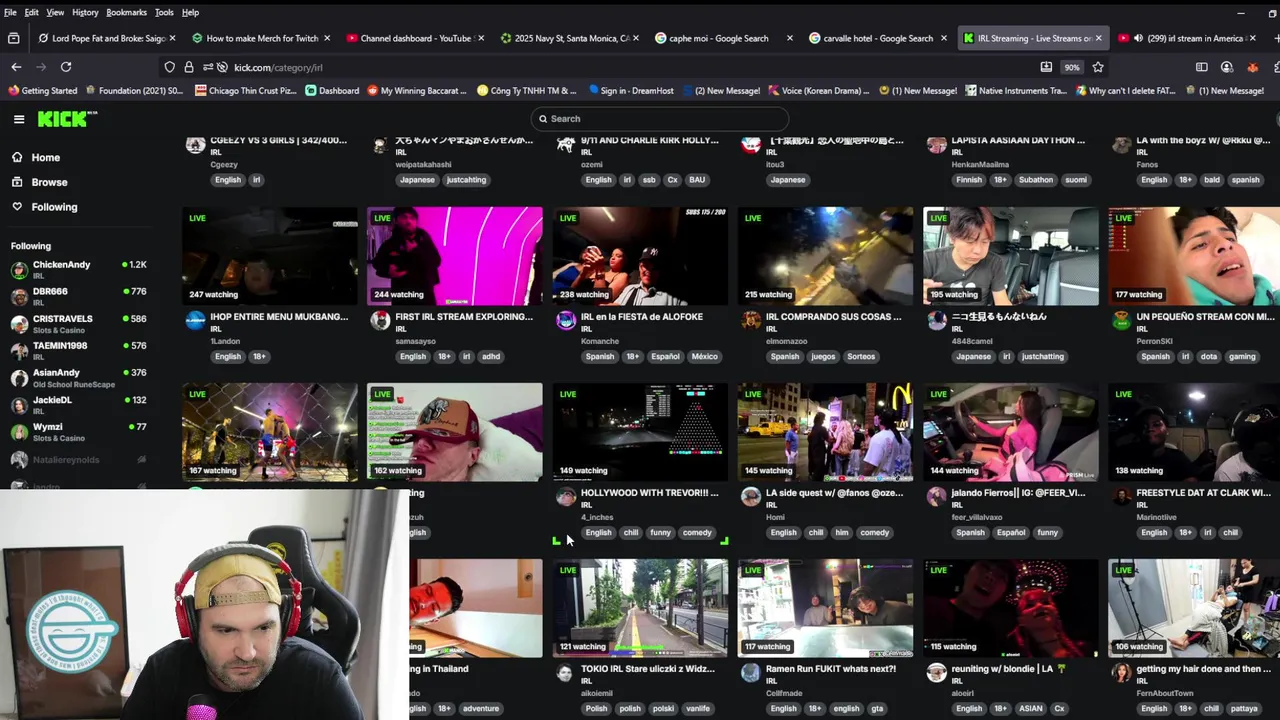Open DBR666's avatar in Following list
The width and height of the screenshot is (1280, 720).
(19, 297)
